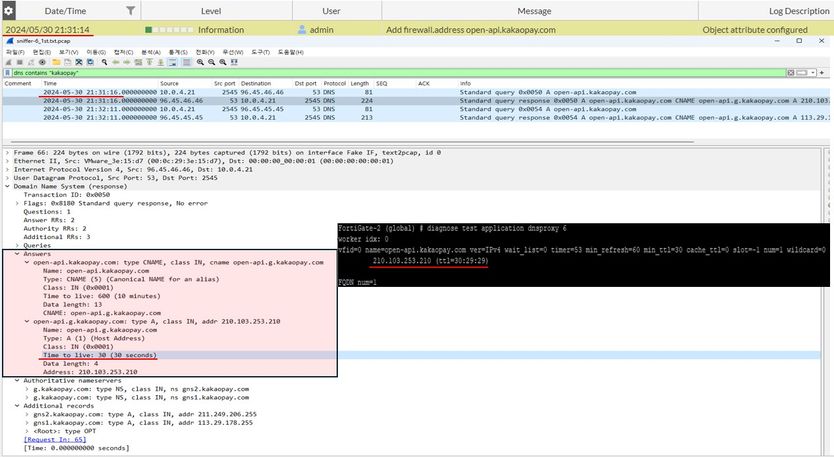Expand User Datagram Protocol row

click(7, 178)
